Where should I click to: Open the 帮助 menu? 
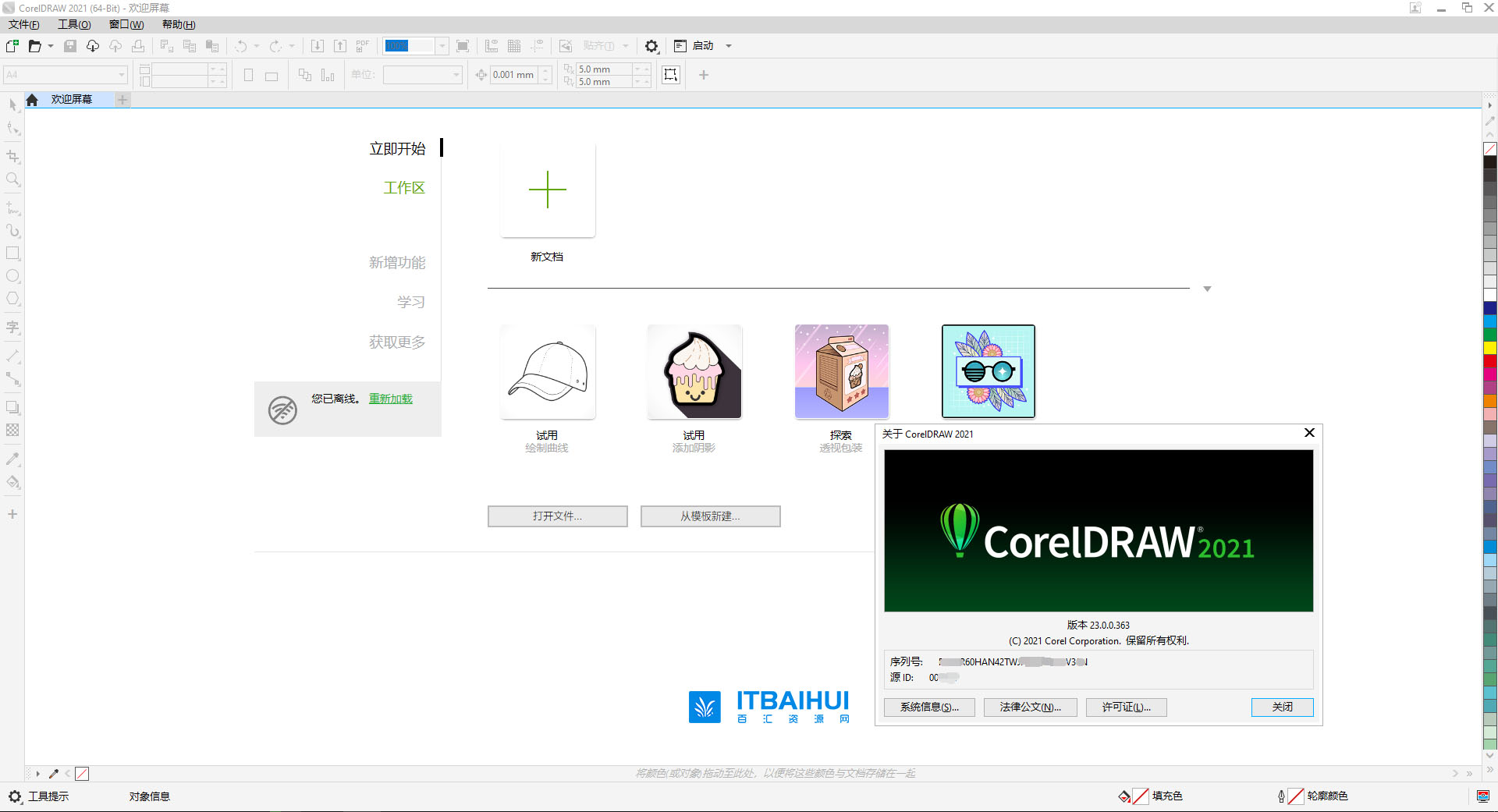[179, 25]
